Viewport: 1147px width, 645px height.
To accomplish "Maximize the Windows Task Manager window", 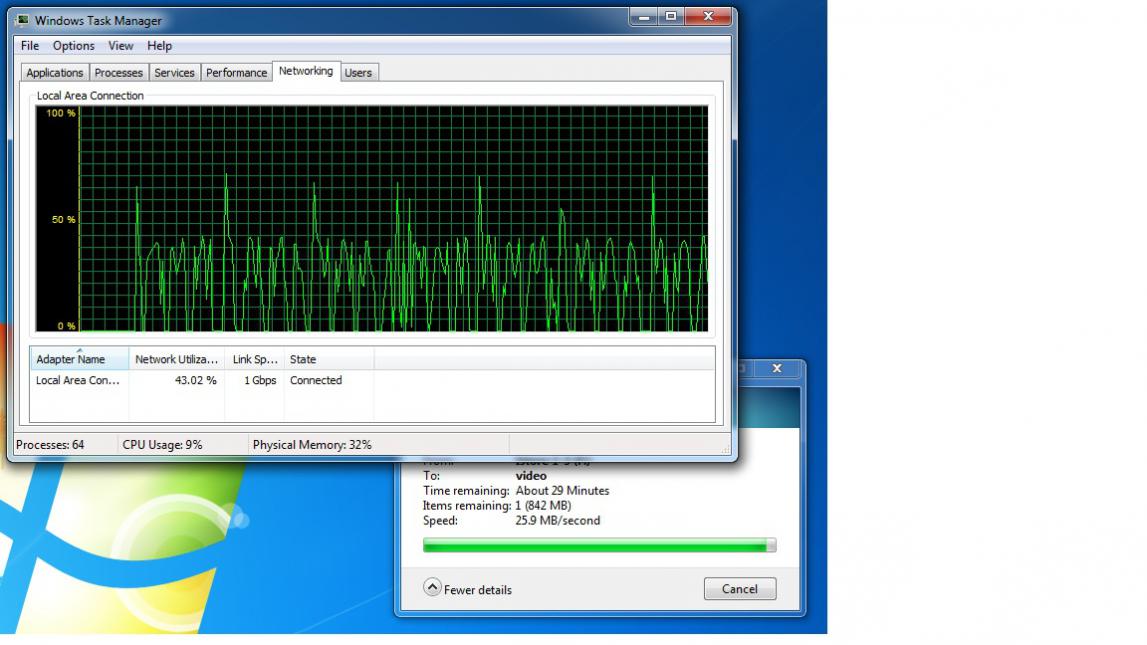I will pyautogui.click(x=671, y=17).
